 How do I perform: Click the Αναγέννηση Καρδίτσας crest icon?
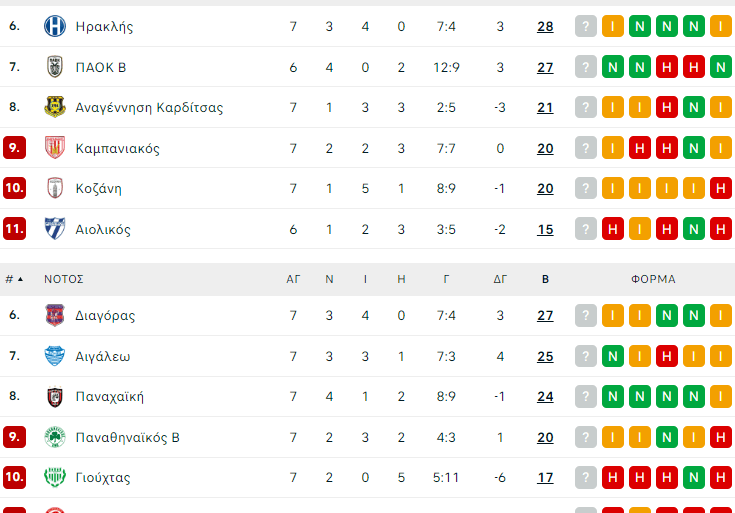[x=54, y=108]
